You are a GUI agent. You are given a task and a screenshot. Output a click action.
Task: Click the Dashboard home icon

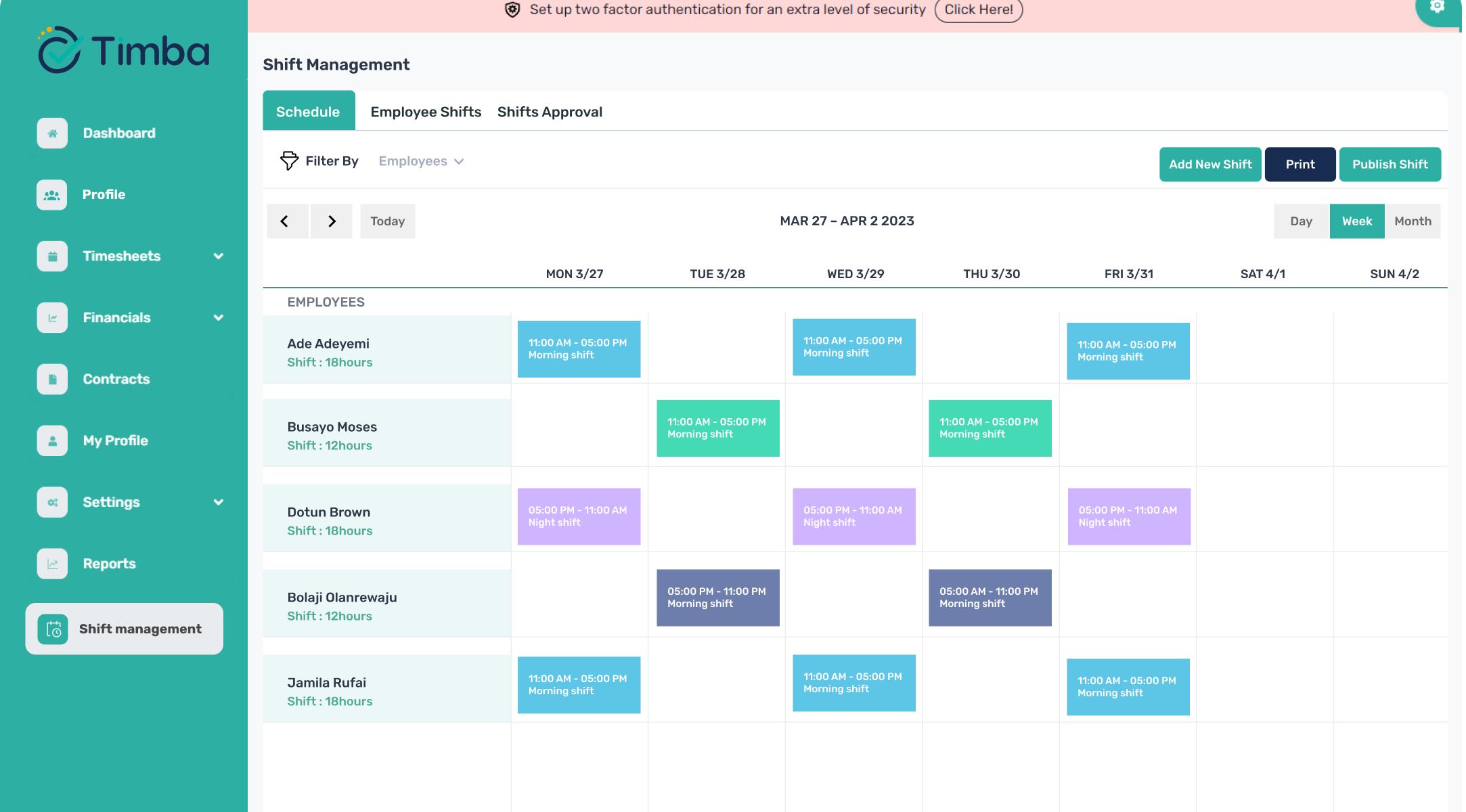[52, 133]
